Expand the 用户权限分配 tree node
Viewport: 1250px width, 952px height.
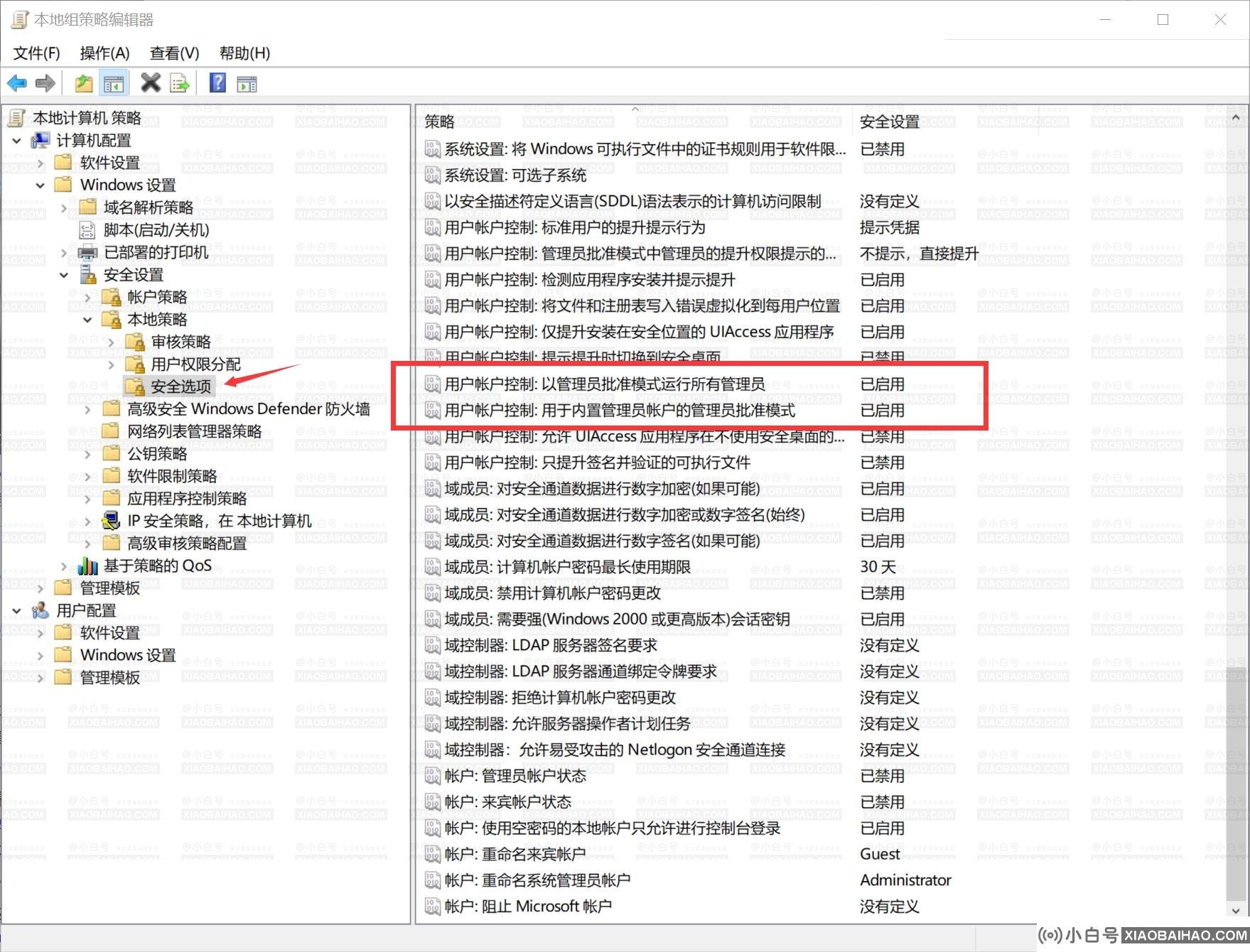pos(111,364)
